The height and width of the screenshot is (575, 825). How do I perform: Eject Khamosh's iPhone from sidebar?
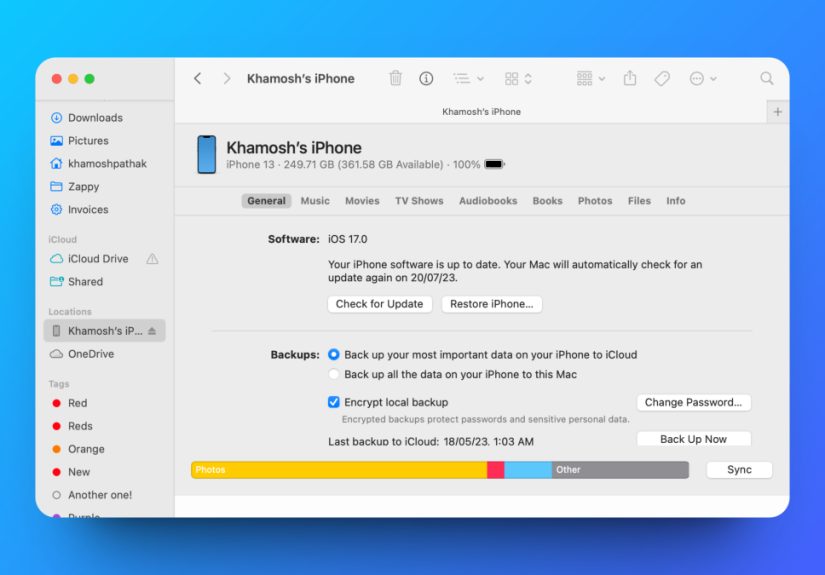click(152, 331)
